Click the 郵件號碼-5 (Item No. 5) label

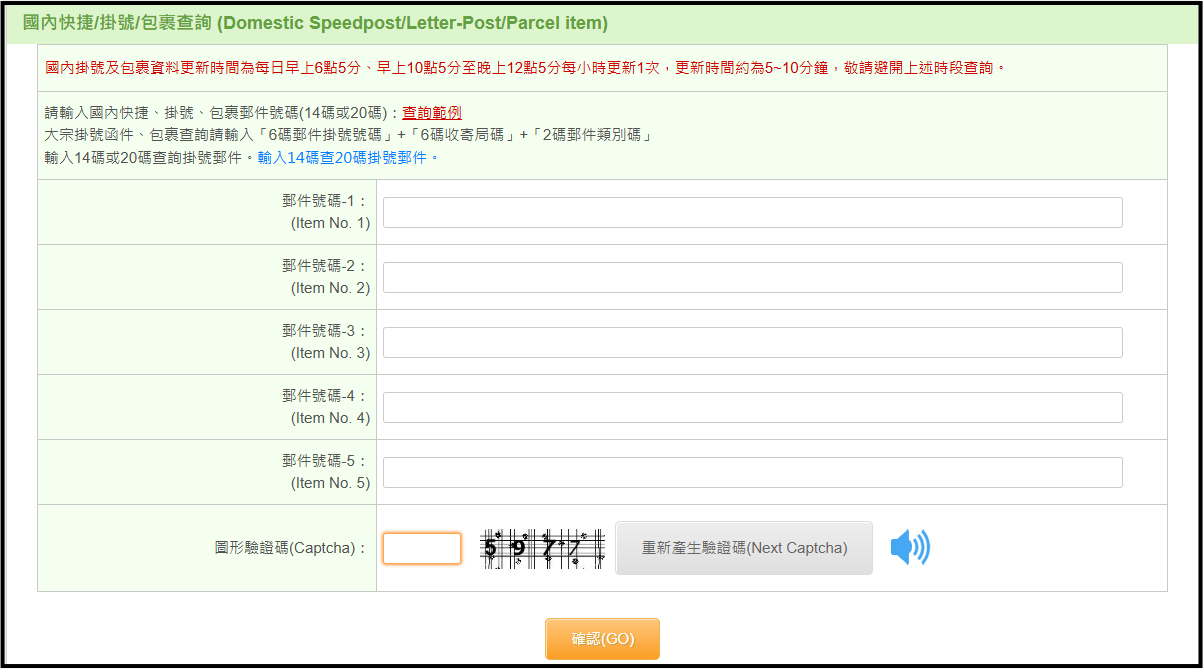pos(326,472)
